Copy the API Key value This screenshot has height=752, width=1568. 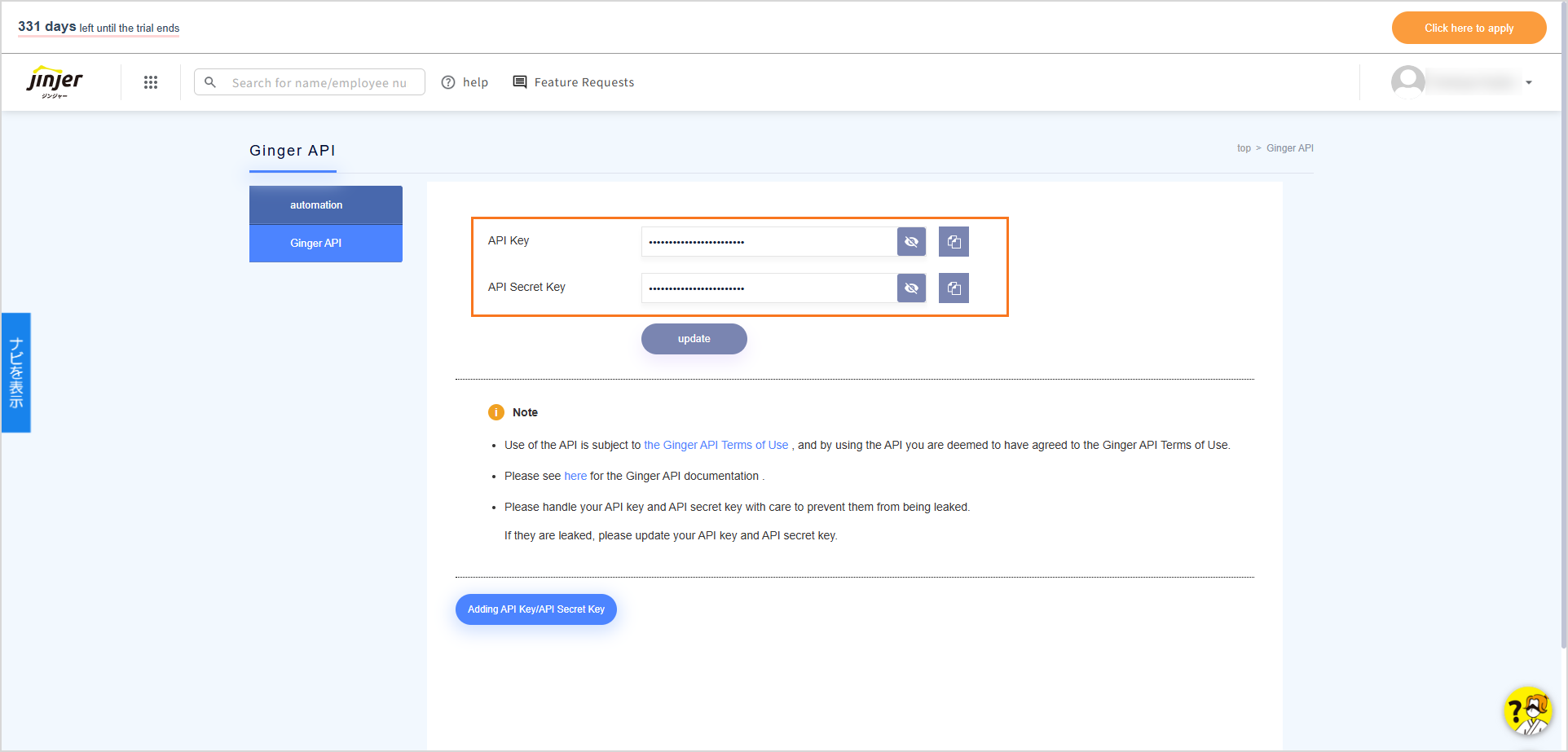pyautogui.click(x=954, y=242)
